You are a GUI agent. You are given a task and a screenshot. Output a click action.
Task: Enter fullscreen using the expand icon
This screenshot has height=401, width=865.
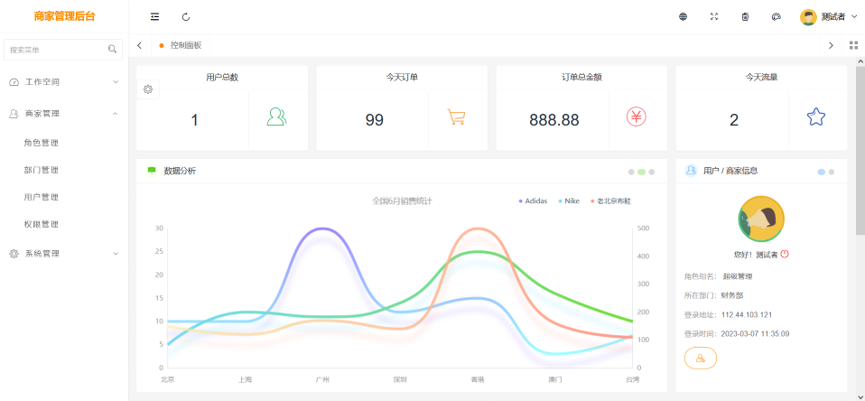click(714, 17)
